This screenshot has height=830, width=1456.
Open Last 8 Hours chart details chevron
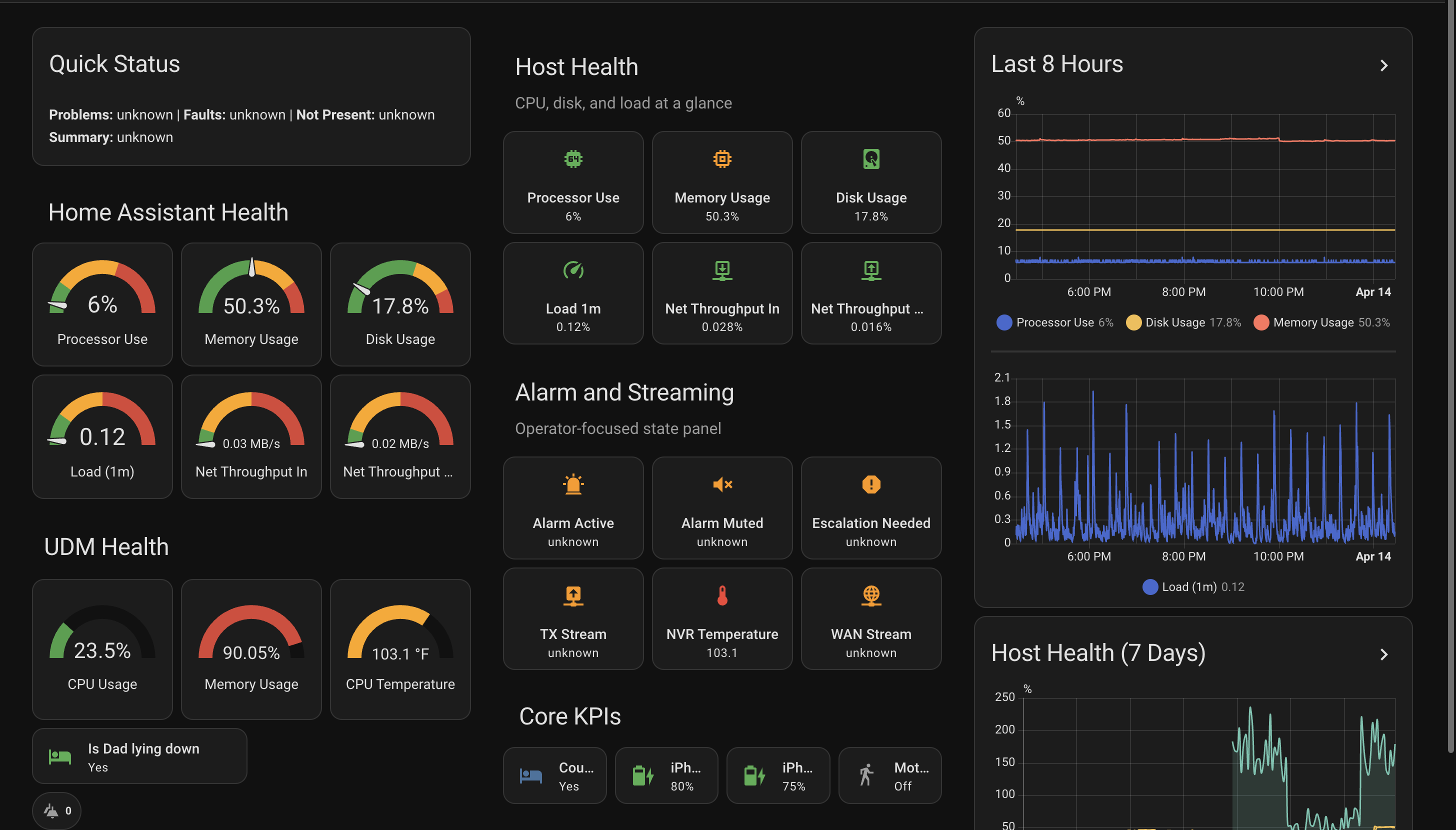1383,65
